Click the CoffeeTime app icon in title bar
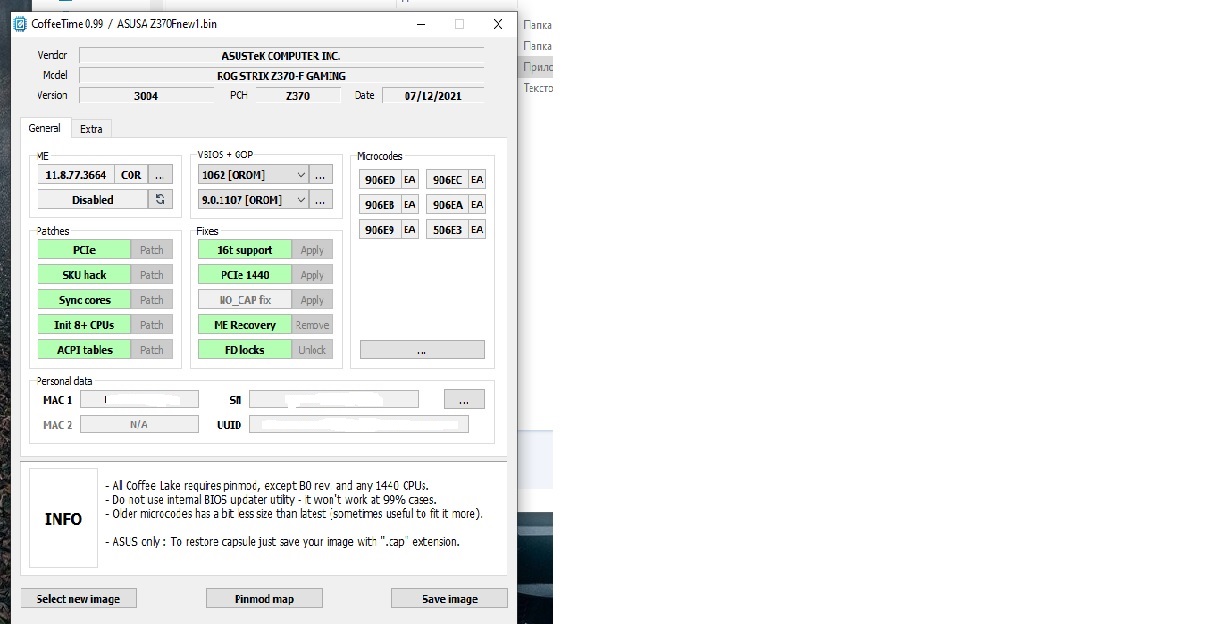Viewport: 1208px width, 624px height. pyautogui.click(x=19, y=24)
